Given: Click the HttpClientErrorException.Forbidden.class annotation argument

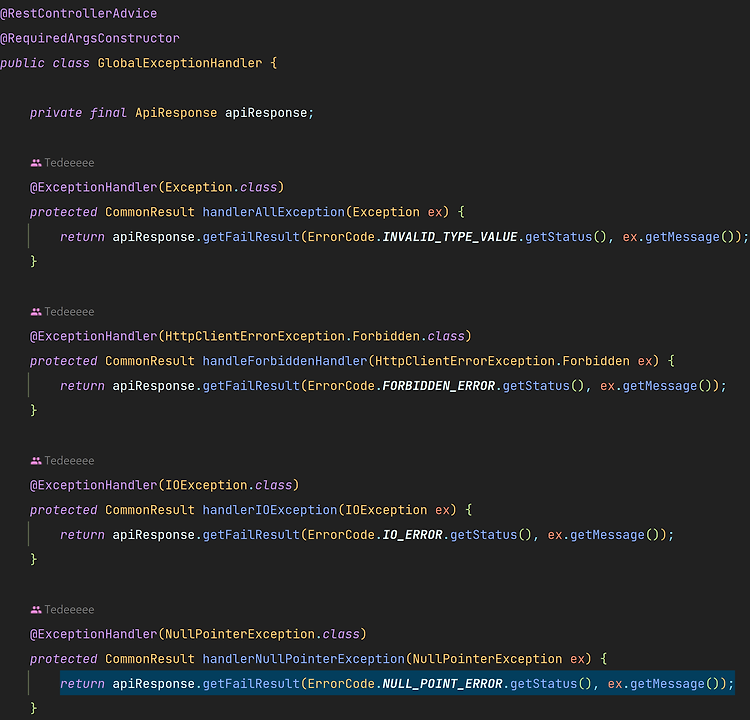Looking at the screenshot, I should pyautogui.click(x=315, y=336).
